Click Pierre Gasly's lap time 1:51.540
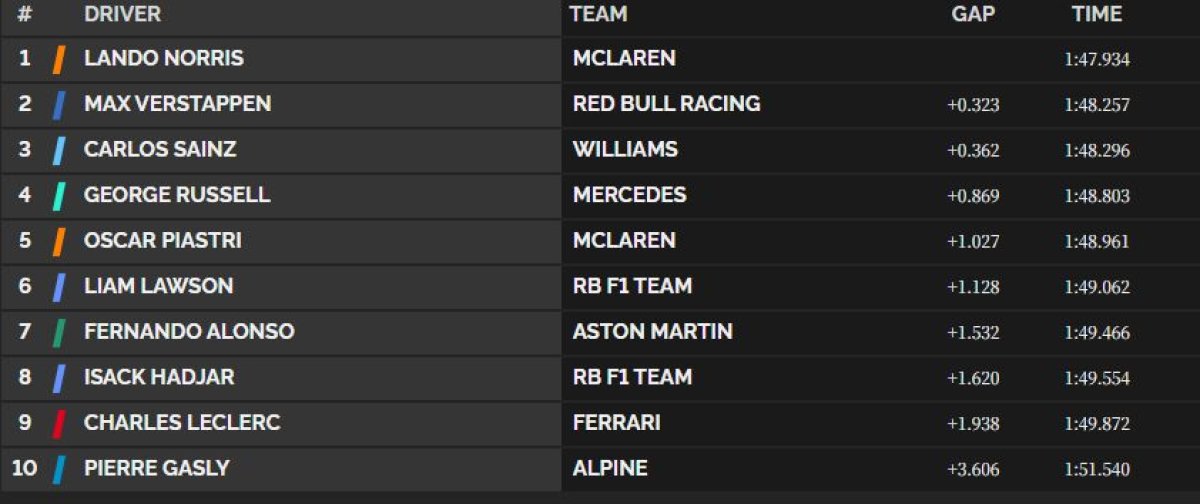The image size is (1200, 504). coord(1097,469)
